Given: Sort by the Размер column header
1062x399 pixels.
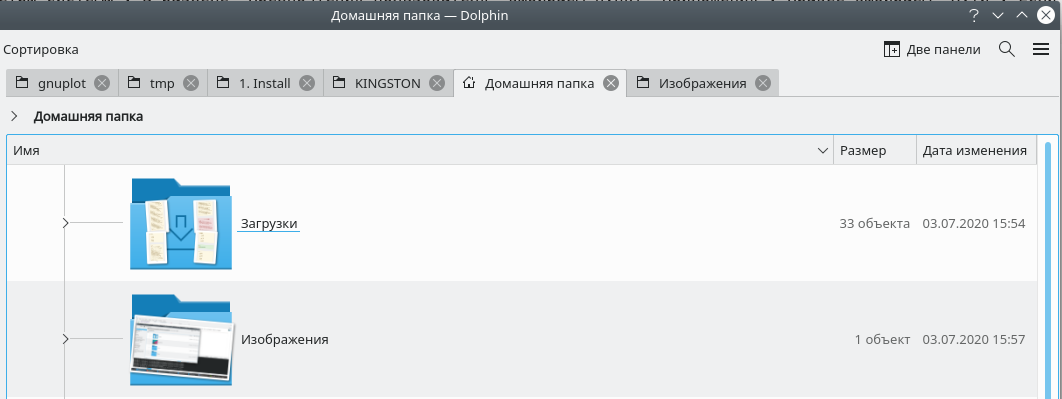Looking at the screenshot, I should 875,150.
